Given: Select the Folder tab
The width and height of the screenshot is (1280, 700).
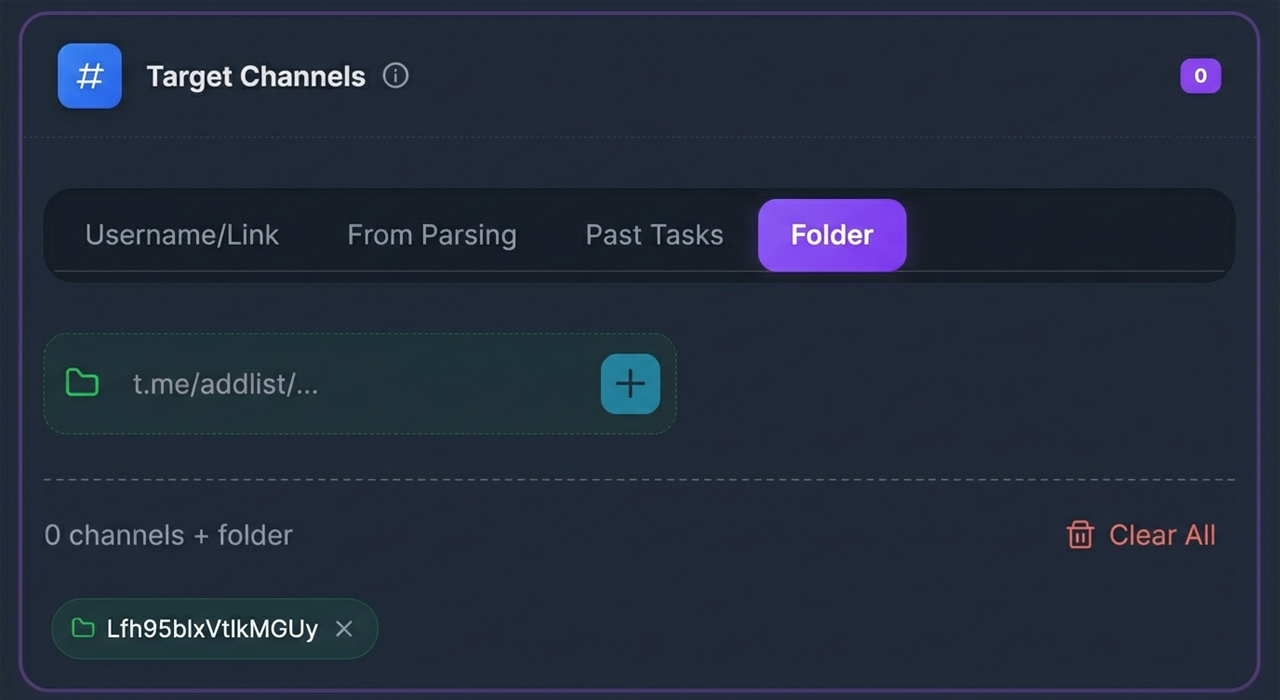Looking at the screenshot, I should pos(832,235).
